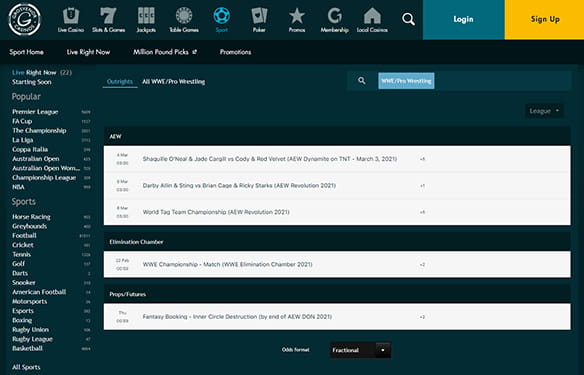The width and height of the screenshot is (584, 375).
Task: Select Championship League in sidebar
Action: pos(44,178)
